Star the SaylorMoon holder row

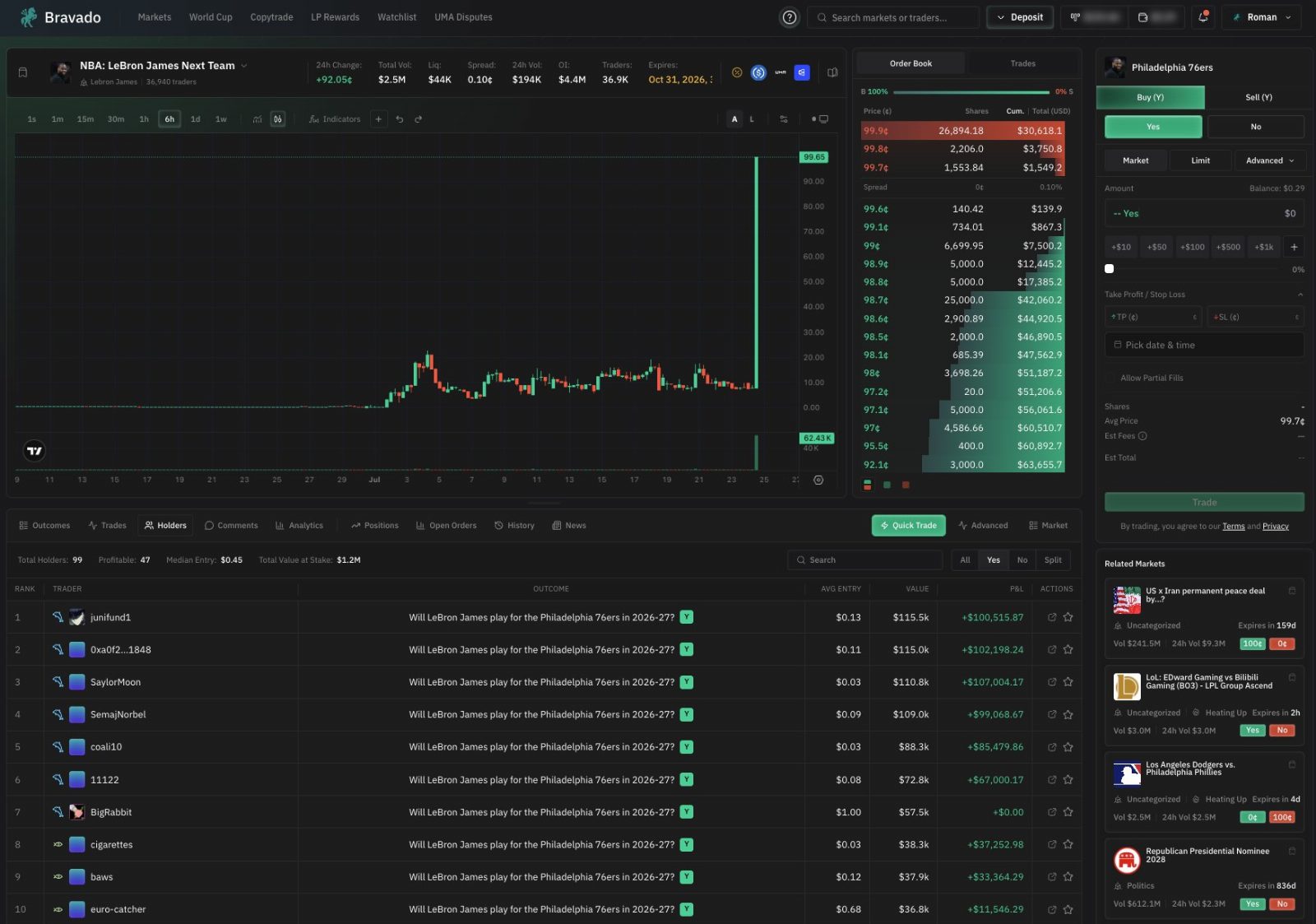tap(1068, 682)
